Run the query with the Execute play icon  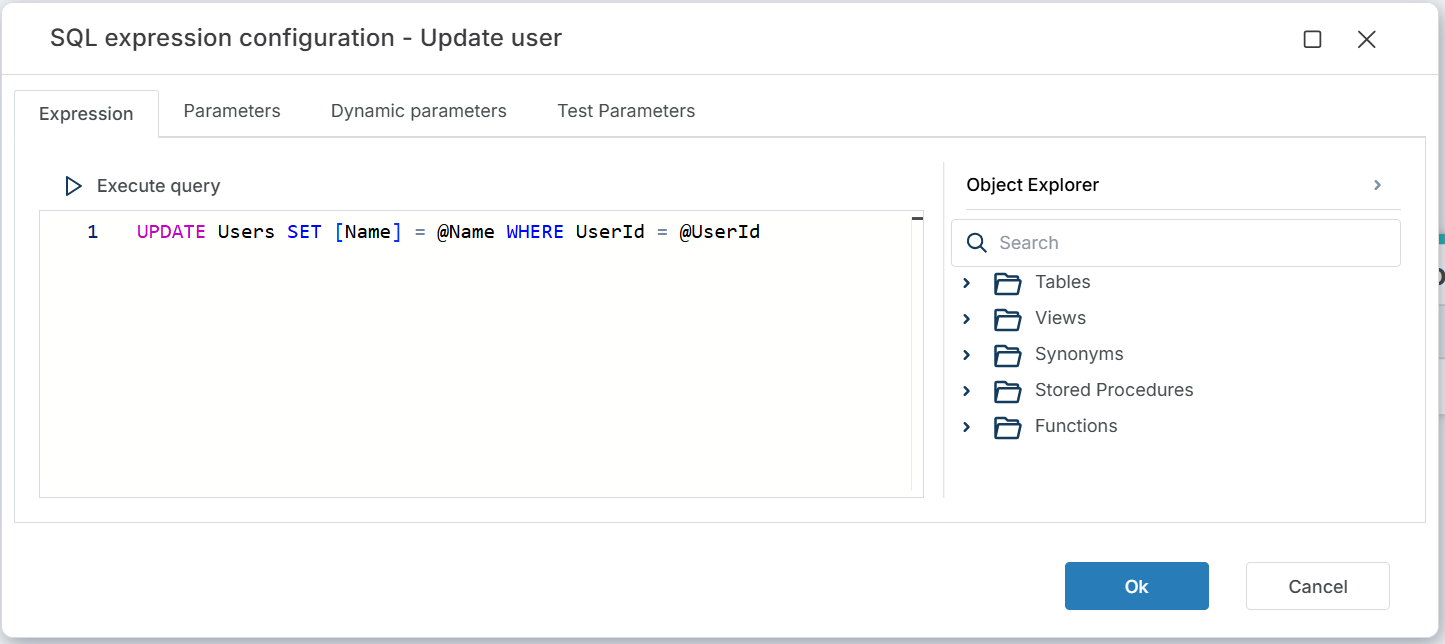73,186
